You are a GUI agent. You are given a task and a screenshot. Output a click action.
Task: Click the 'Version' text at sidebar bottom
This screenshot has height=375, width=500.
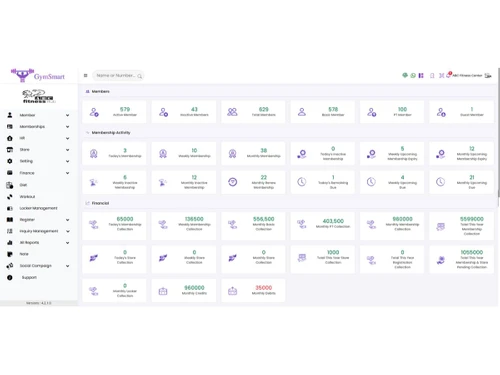(x=39, y=303)
